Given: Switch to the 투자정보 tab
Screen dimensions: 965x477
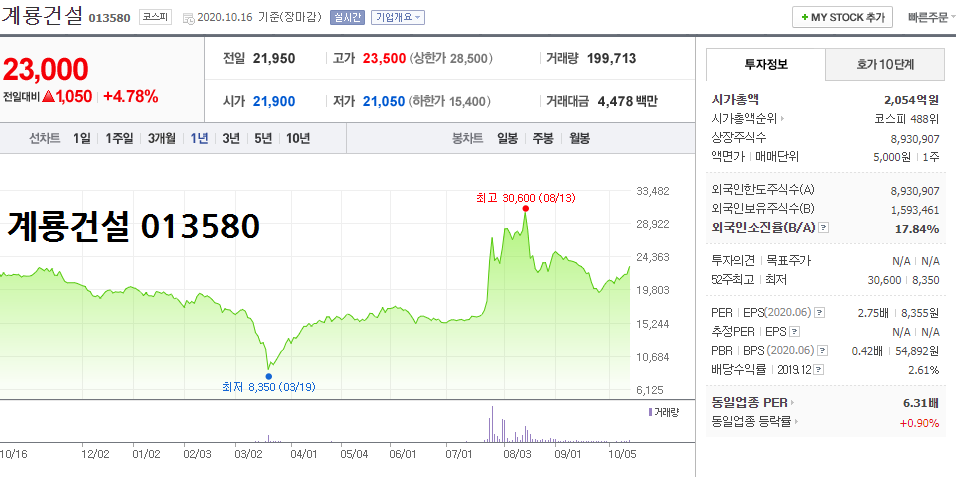Looking at the screenshot, I should [x=766, y=64].
